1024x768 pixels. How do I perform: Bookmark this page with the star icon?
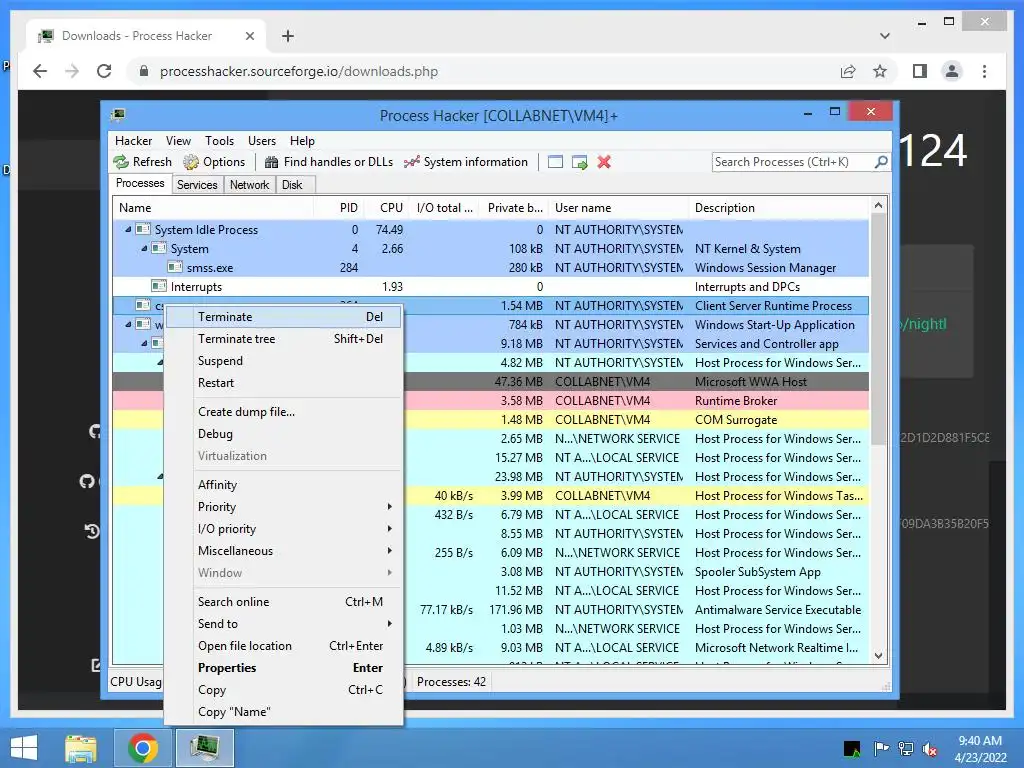tap(880, 71)
